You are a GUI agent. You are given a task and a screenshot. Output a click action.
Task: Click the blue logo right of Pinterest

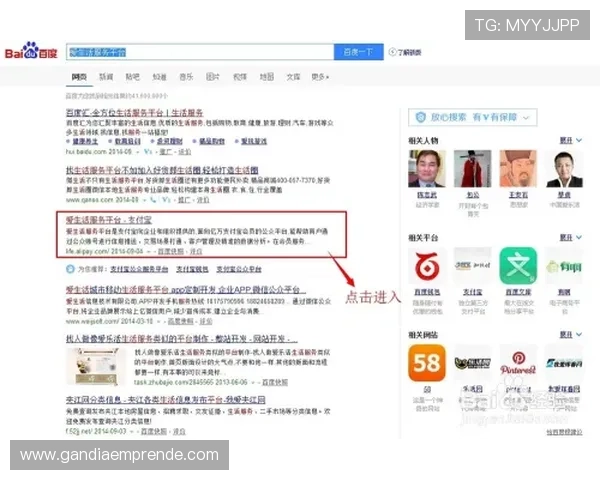tap(564, 362)
